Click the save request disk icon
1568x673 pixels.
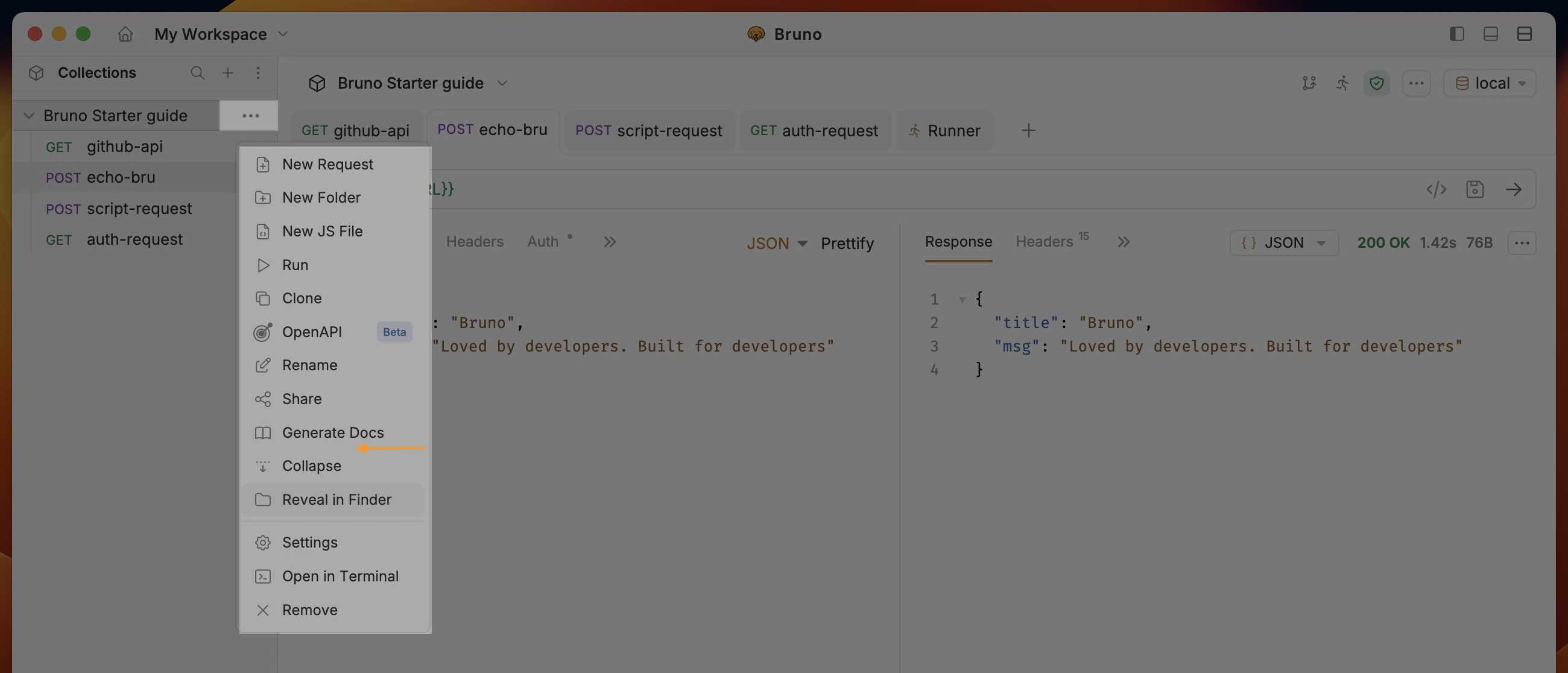(x=1475, y=189)
